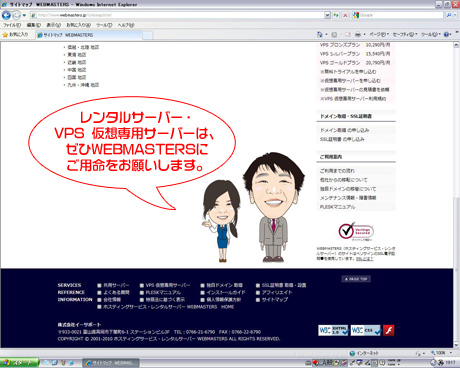Image resolution: width=460 pixels, height=368 pixels.
Task: Click the green スタート start button
Action: 19,363
